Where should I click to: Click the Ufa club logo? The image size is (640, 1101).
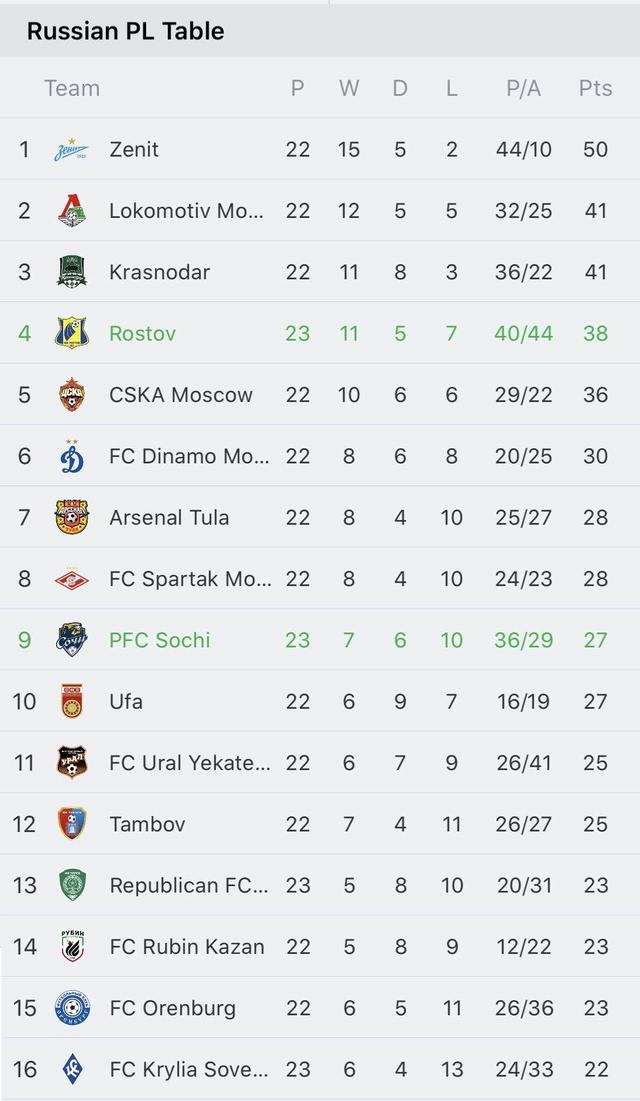coord(71,701)
